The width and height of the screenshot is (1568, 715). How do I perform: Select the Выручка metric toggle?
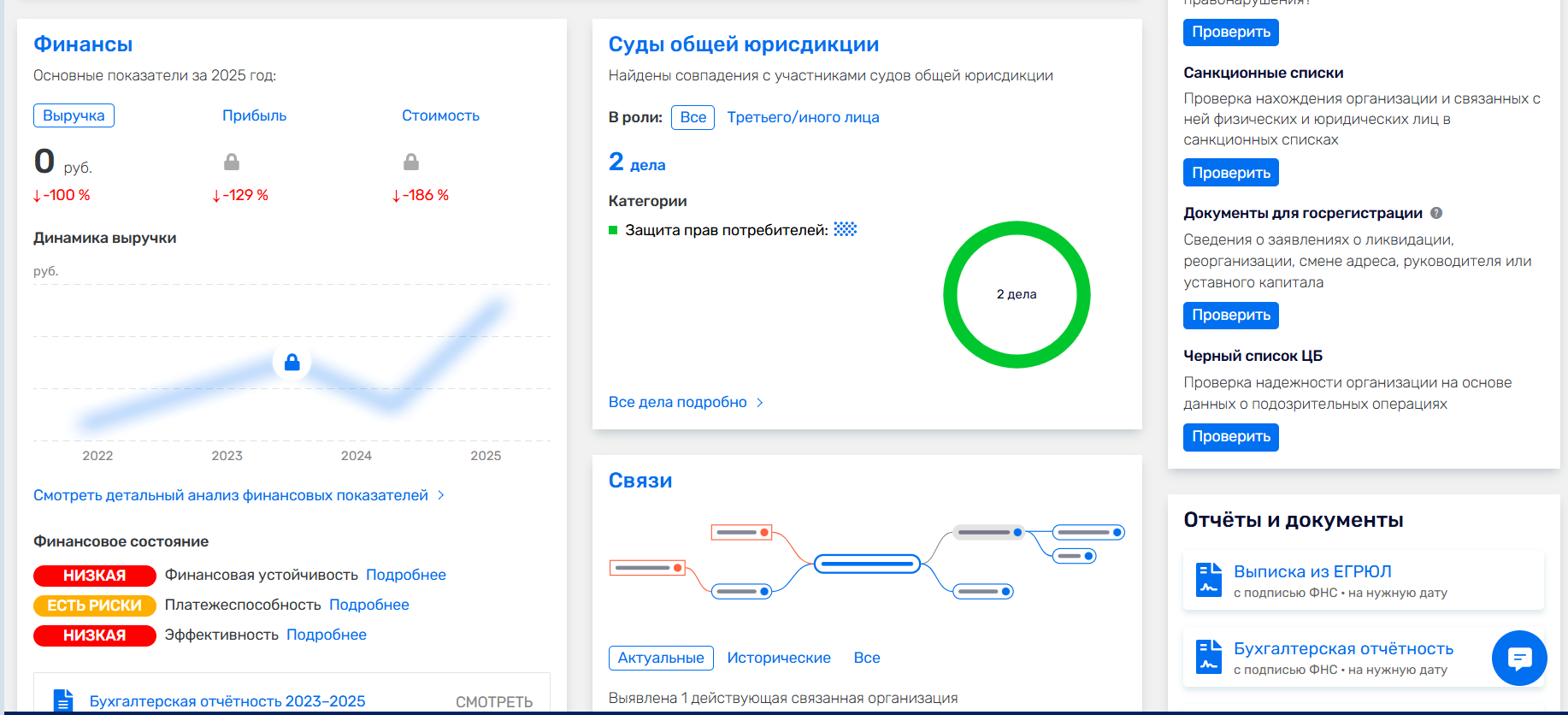74,115
